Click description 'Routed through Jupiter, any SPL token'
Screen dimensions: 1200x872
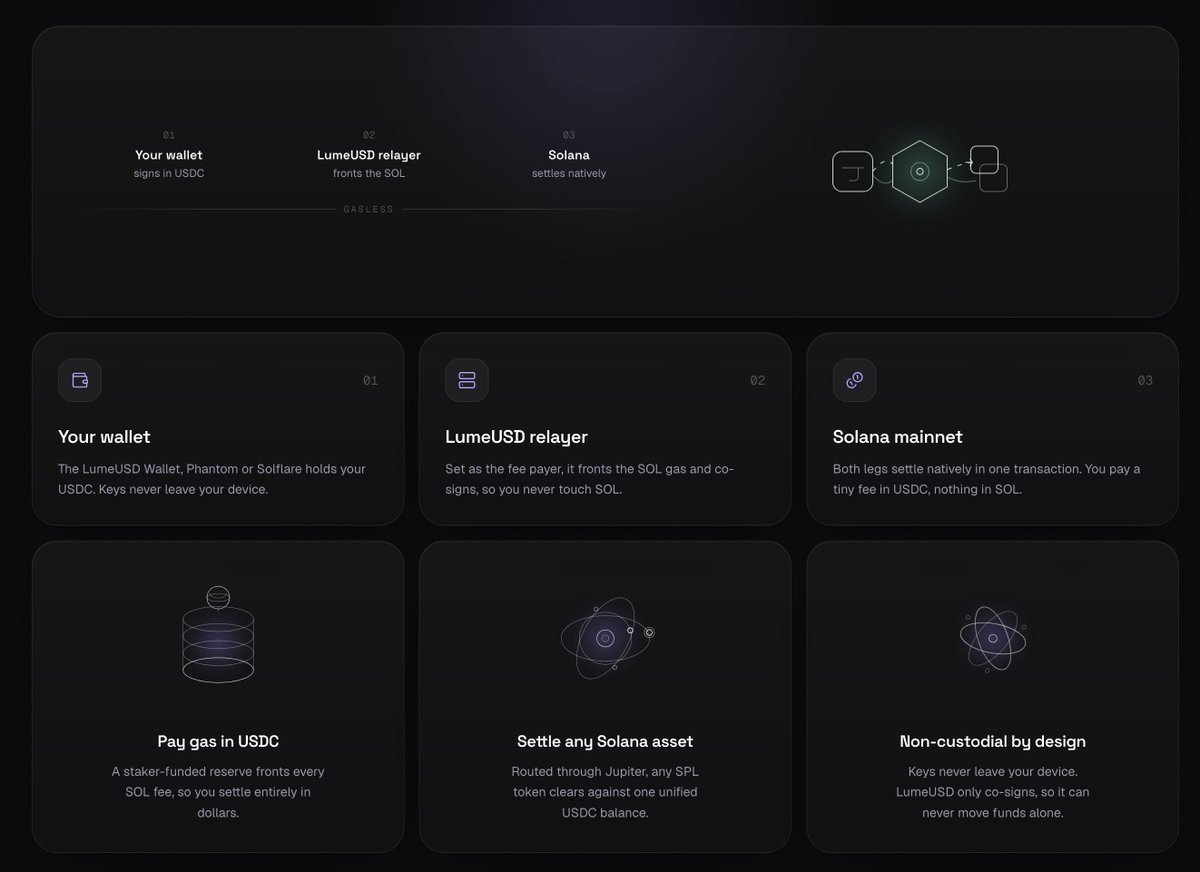(604, 792)
